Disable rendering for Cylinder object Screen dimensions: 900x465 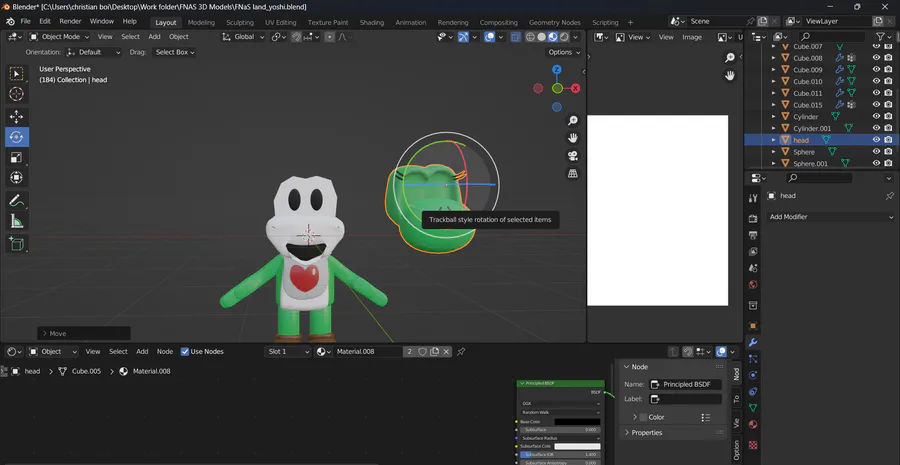tap(888, 117)
